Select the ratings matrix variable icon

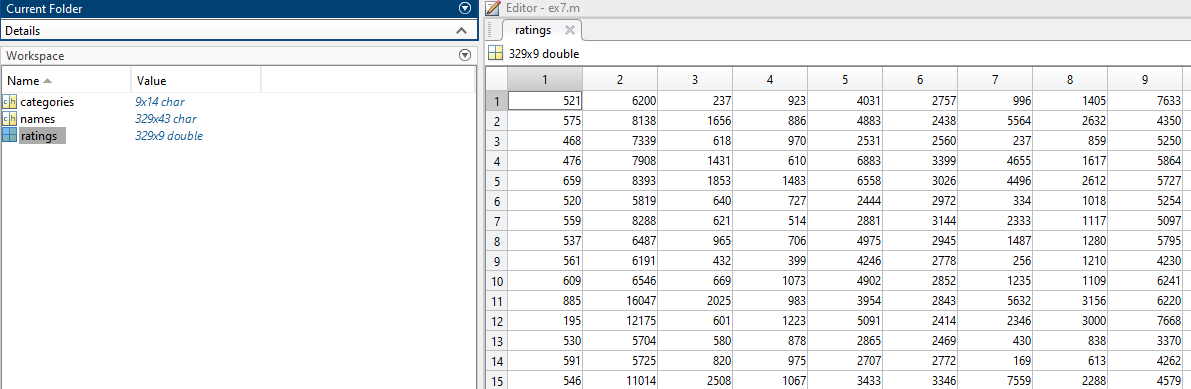[9, 136]
